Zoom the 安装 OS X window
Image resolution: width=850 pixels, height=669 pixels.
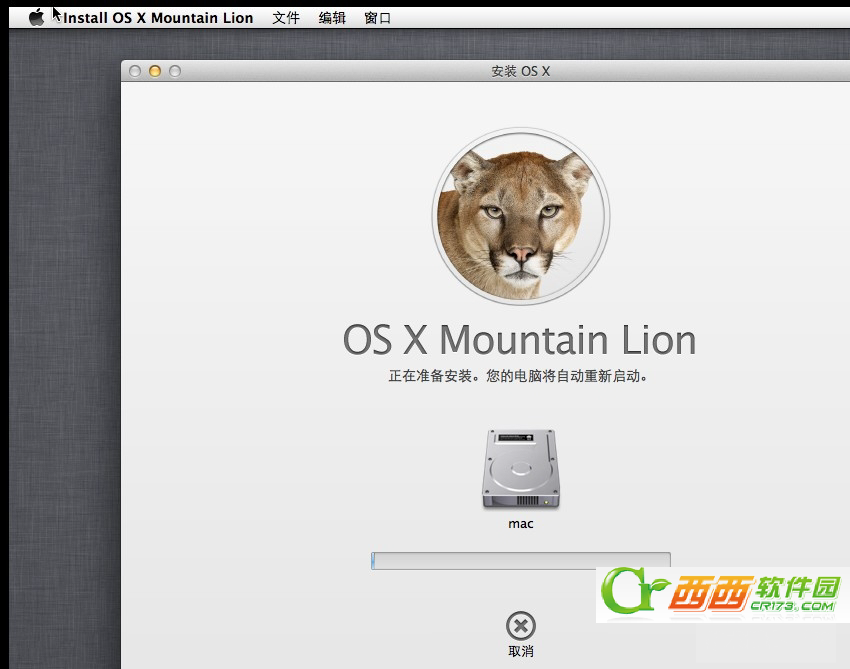[x=175, y=71]
